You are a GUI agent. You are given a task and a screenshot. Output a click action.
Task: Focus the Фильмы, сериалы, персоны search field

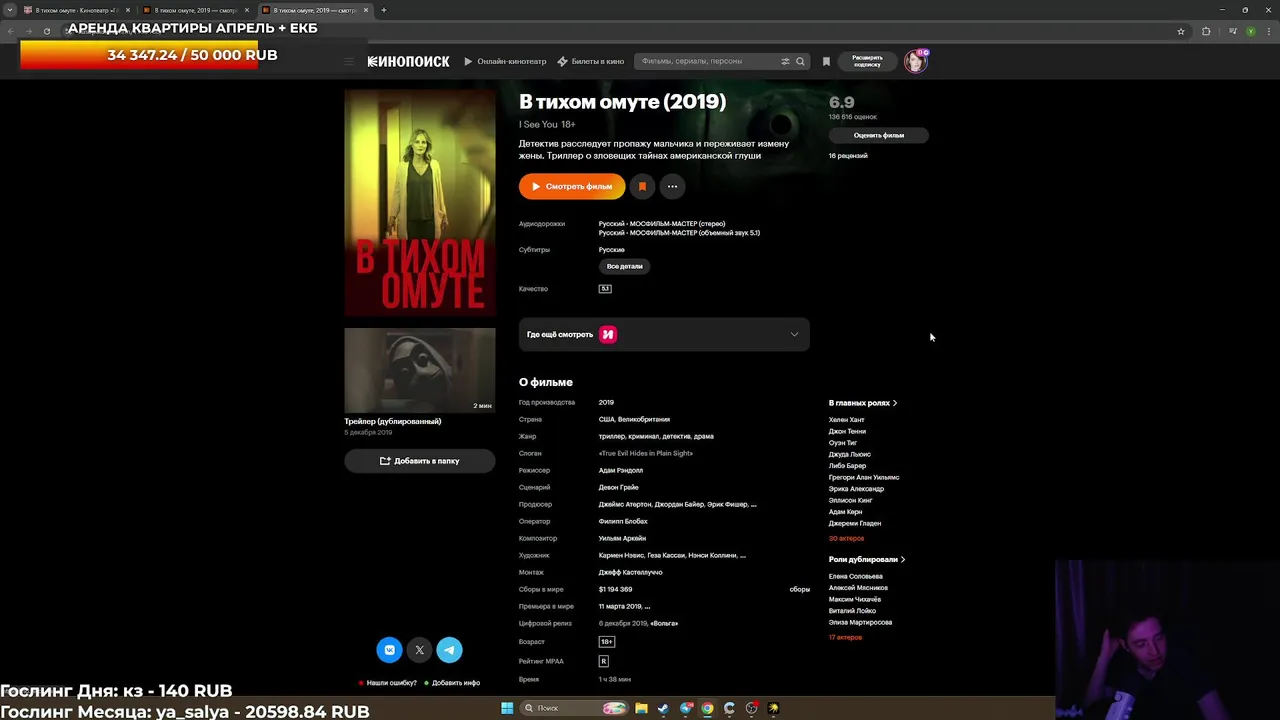coord(708,61)
